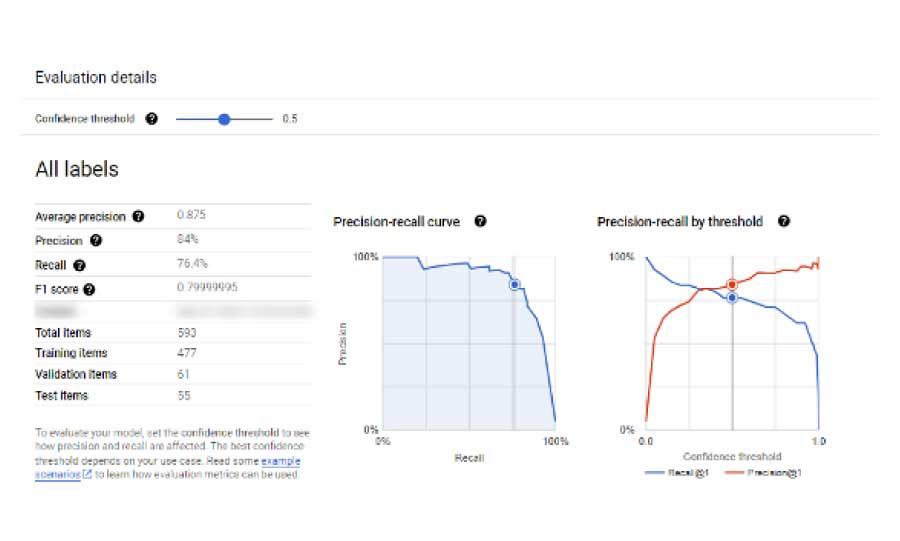Image resolution: width=900 pixels, height=541 pixels.
Task: Show the Recall metric help icon
Action: [x=79, y=266]
